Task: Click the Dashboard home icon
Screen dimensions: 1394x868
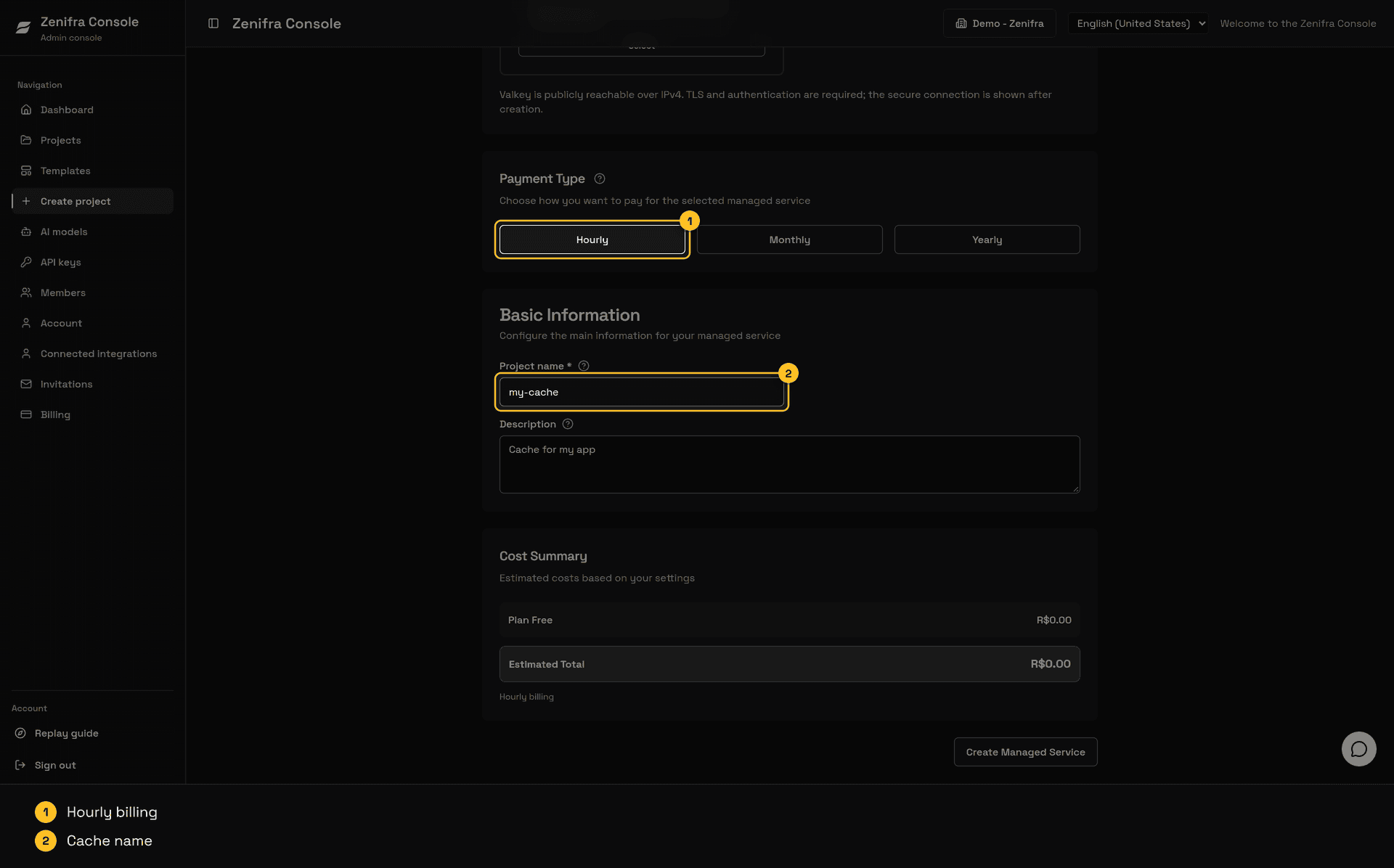Action: pyautogui.click(x=26, y=110)
